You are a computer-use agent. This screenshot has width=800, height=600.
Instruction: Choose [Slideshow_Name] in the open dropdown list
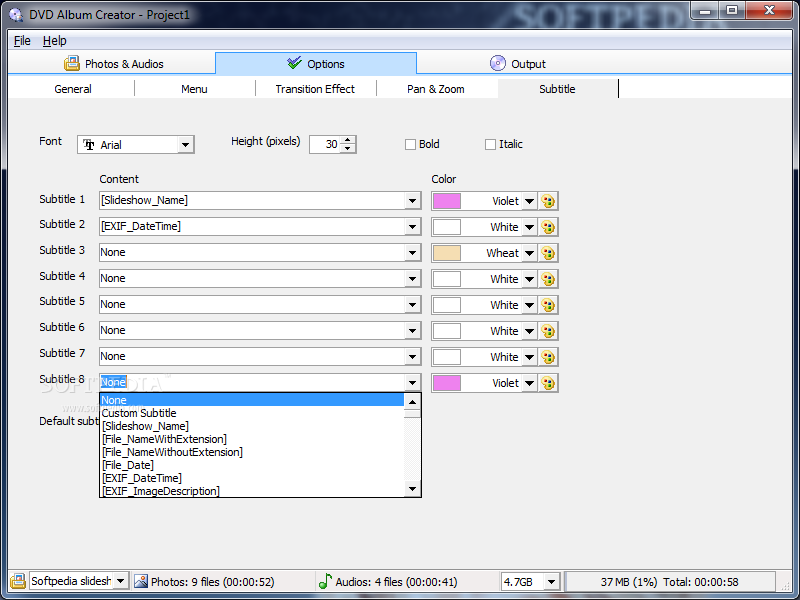pyautogui.click(x=252, y=426)
